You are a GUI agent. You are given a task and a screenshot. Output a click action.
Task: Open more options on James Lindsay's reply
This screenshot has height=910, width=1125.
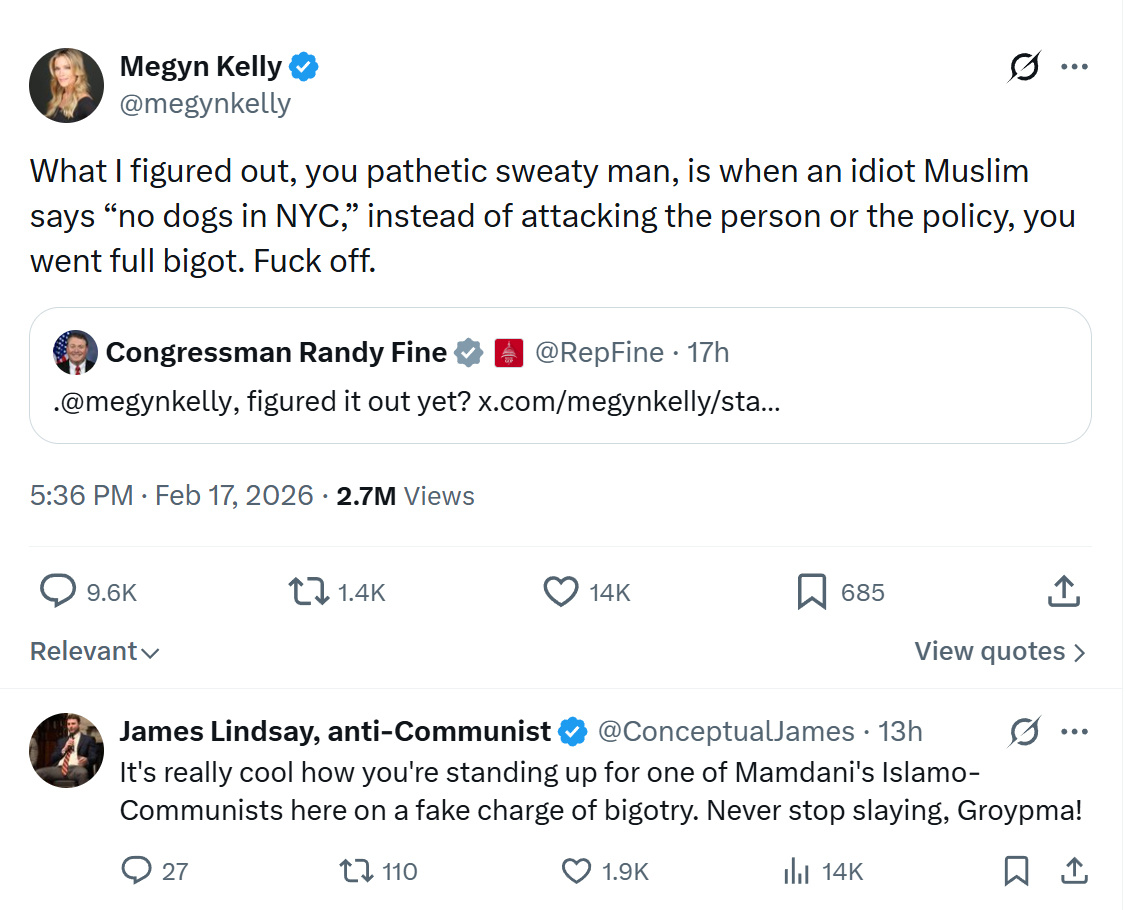coord(1074,732)
